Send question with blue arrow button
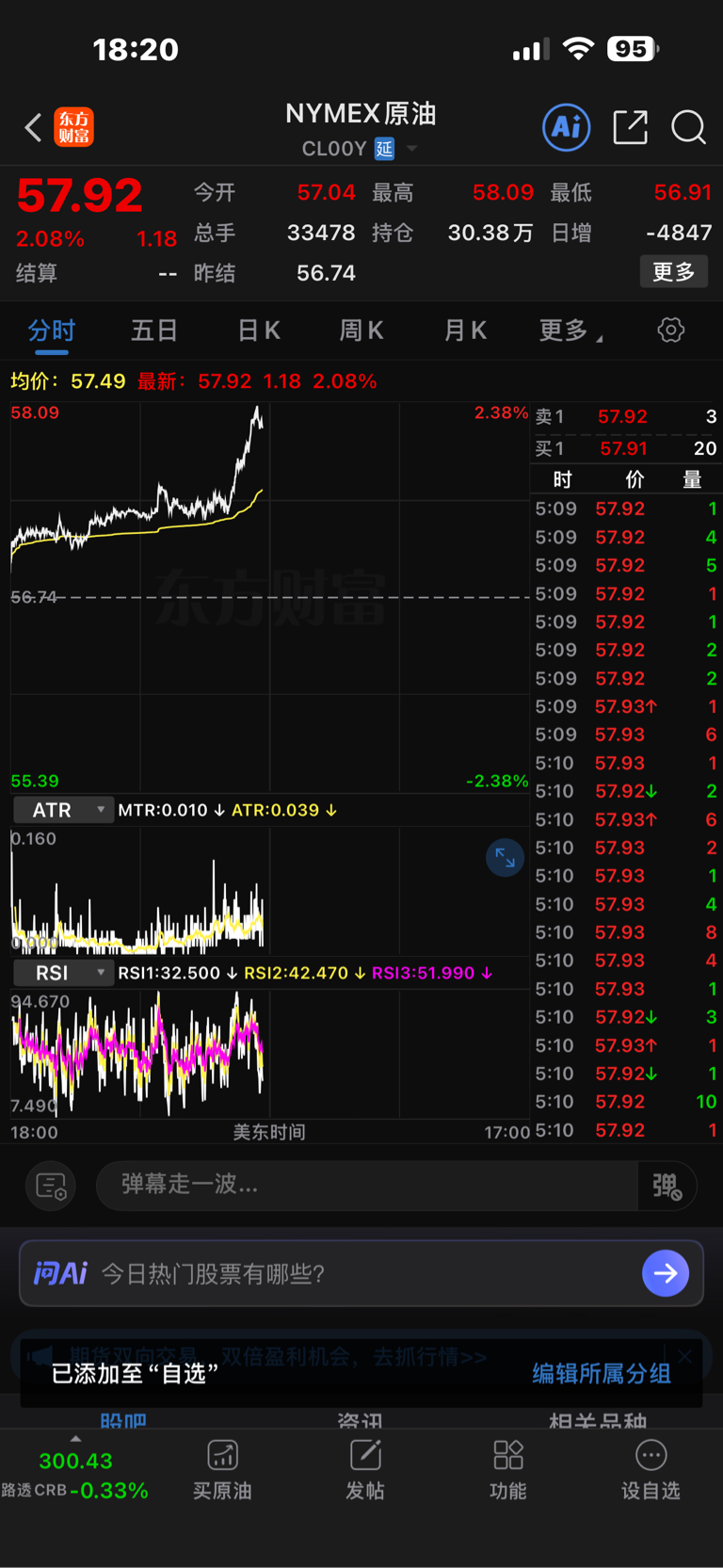 (666, 1273)
